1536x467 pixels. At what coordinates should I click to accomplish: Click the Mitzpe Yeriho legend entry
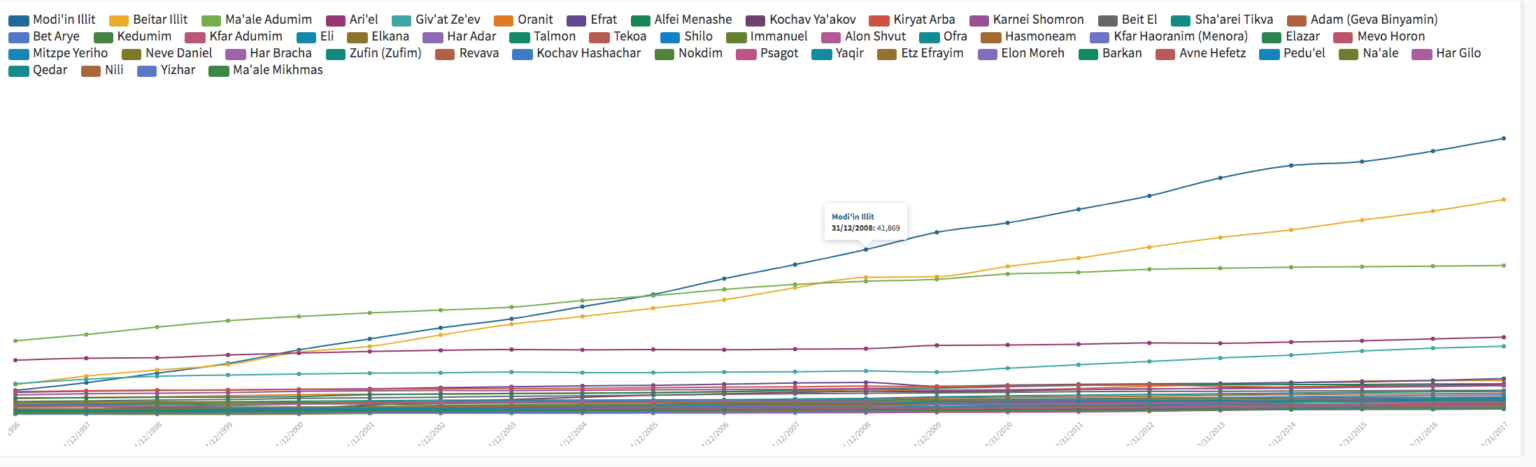[69, 53]
